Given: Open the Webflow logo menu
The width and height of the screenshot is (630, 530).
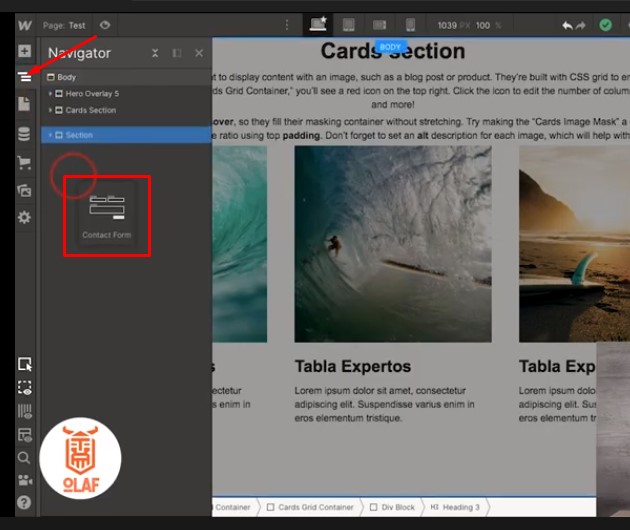Looking at the screenshot, I should 25,25.
